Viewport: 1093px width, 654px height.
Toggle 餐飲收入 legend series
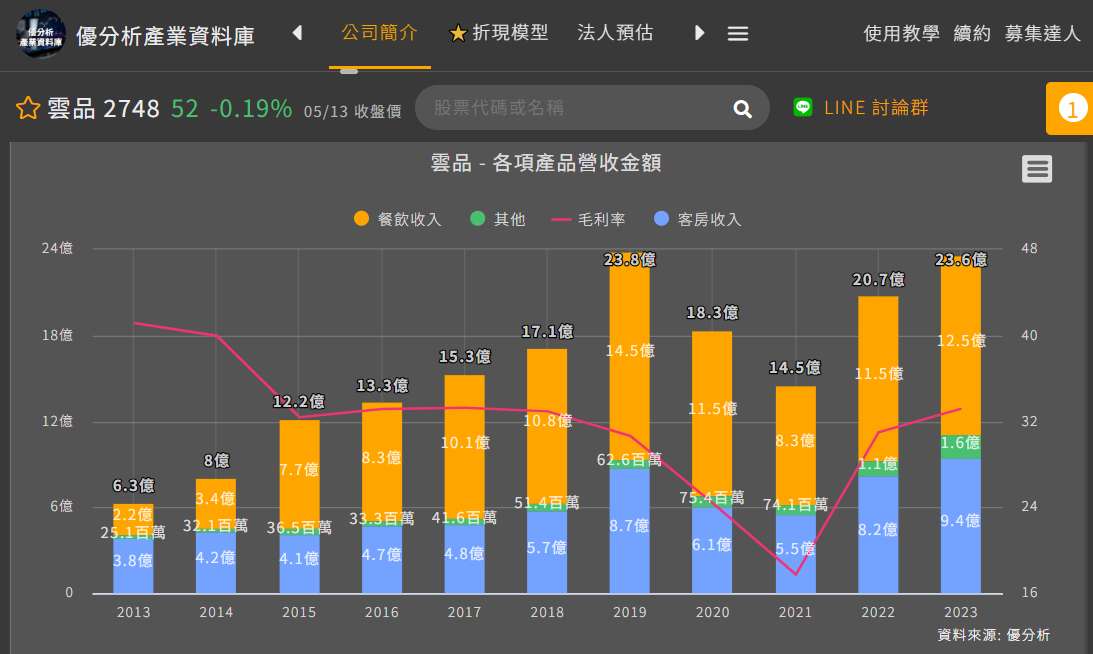(398, 219)
